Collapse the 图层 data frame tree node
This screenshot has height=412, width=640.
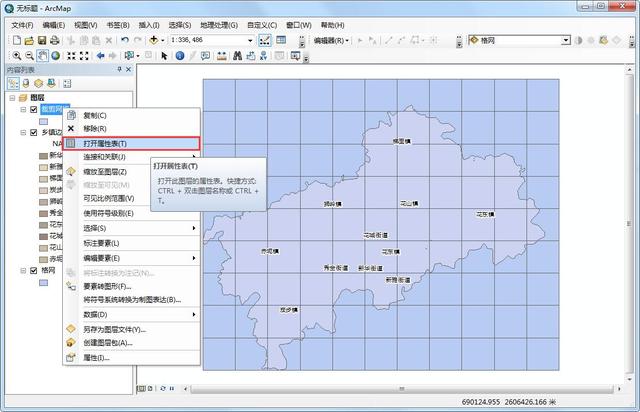(x=13, y=98)
